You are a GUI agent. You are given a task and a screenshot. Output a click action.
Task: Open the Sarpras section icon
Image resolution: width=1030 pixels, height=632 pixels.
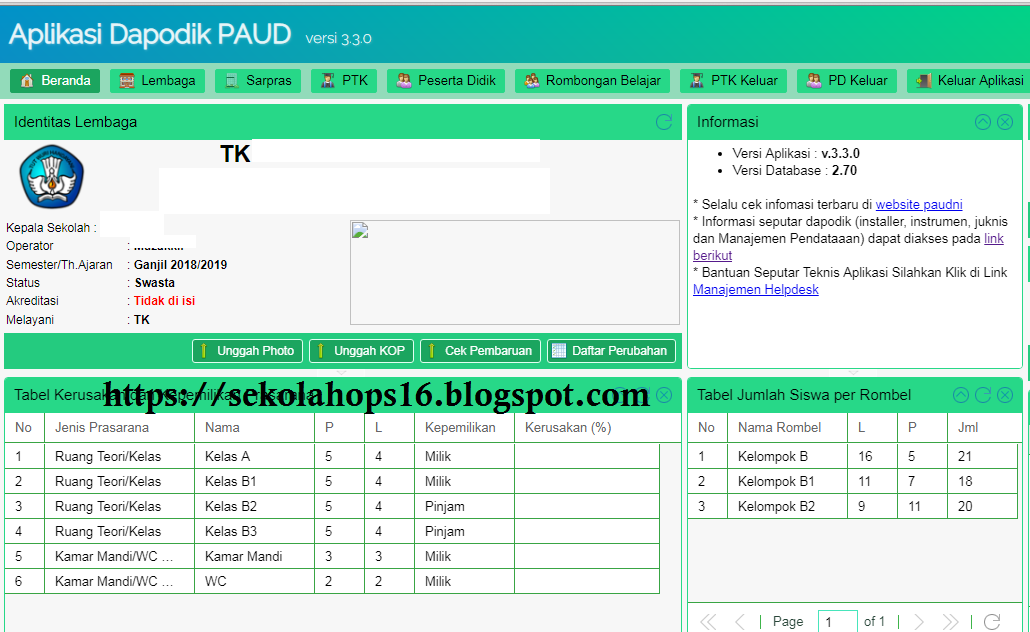[x=232, y=80]
